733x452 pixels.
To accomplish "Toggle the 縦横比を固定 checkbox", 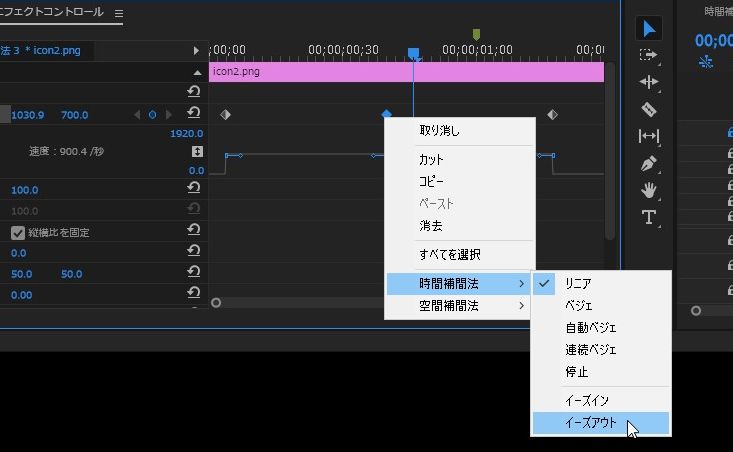I will (18, 233).
